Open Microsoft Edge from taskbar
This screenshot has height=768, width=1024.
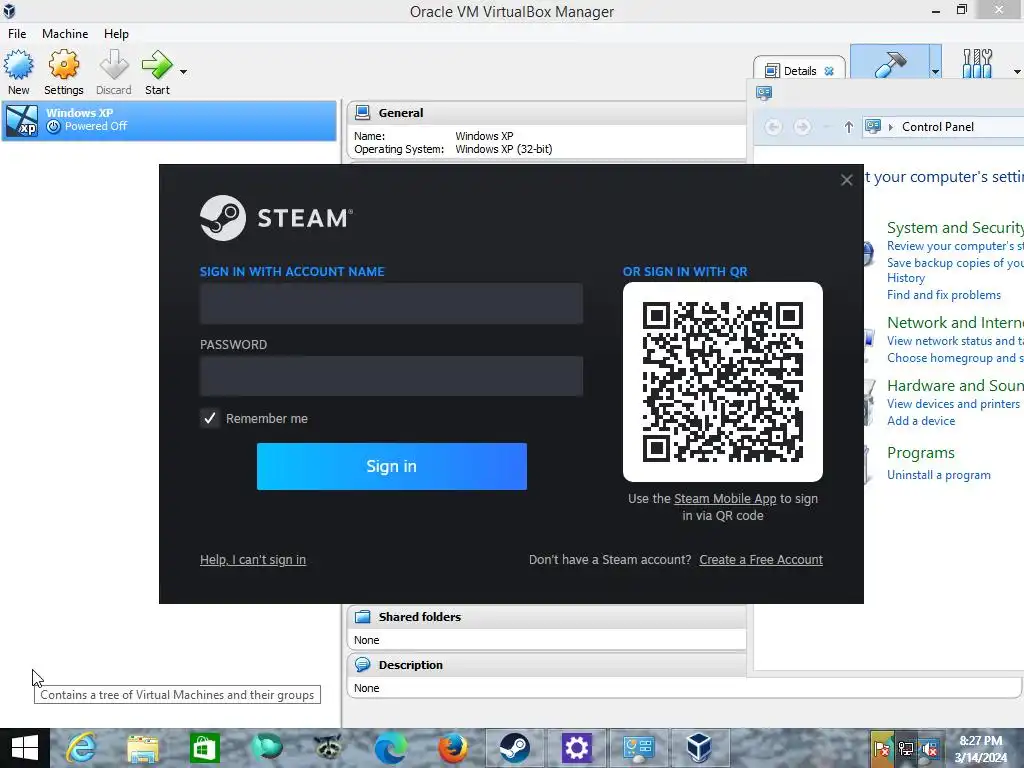[x=390, y=748]
